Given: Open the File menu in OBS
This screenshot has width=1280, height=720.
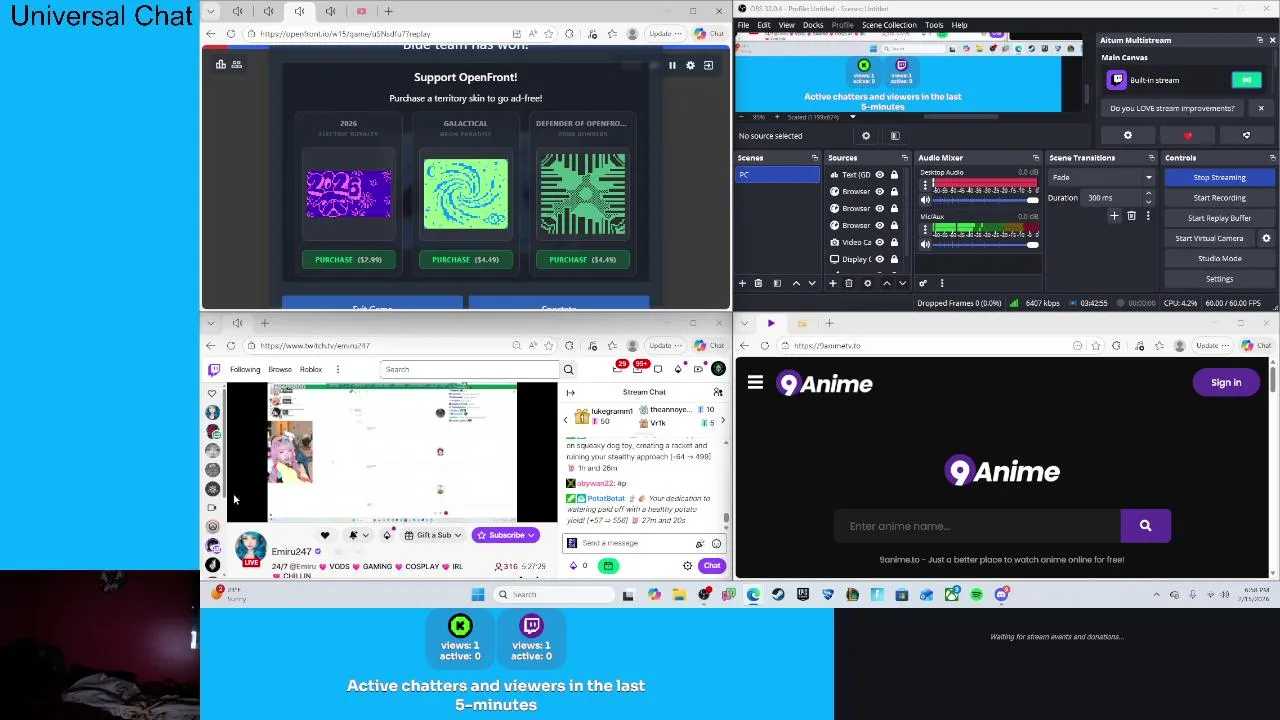Looking at the screenshot, I should coord(744,25).
